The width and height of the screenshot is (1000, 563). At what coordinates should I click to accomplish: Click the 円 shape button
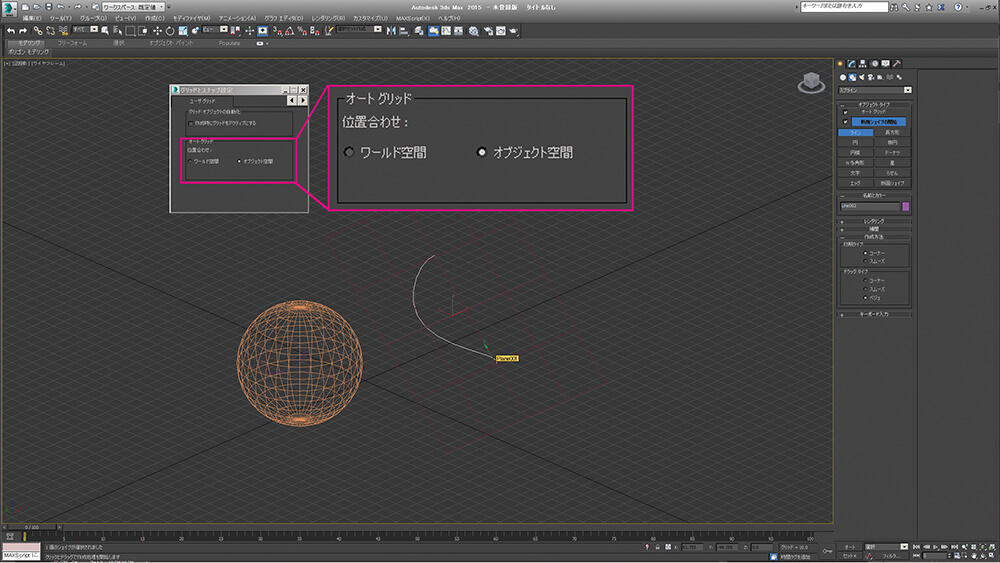[855, 143]
